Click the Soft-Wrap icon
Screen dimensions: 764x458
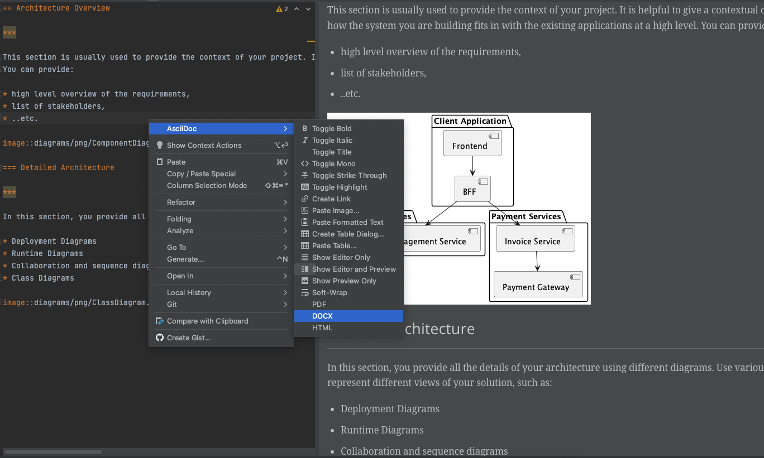coord(305,292)
